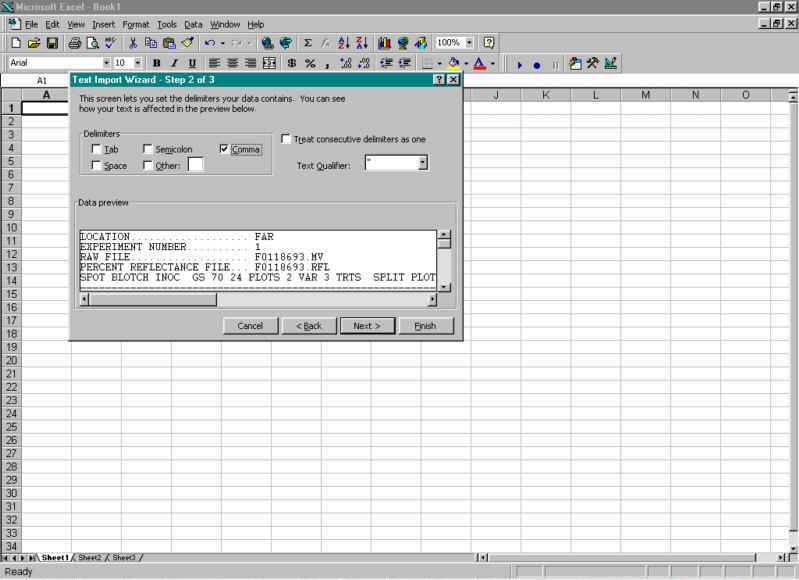Open the File menu
This screenshot has height=580, width=799.
[31, 24]
